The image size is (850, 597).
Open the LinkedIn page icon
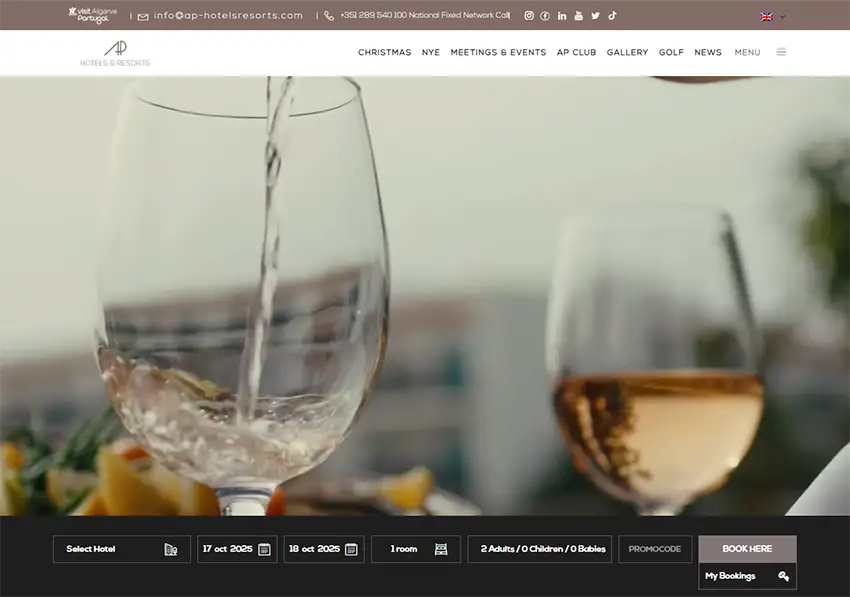[x=561, y=16]
